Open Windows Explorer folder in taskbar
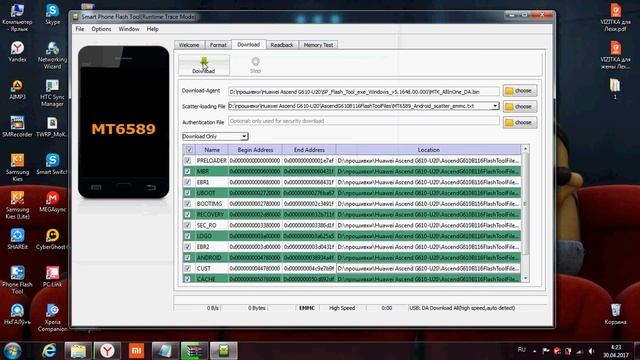The width and height of the screenshot is (640, 360). [78, 351]
